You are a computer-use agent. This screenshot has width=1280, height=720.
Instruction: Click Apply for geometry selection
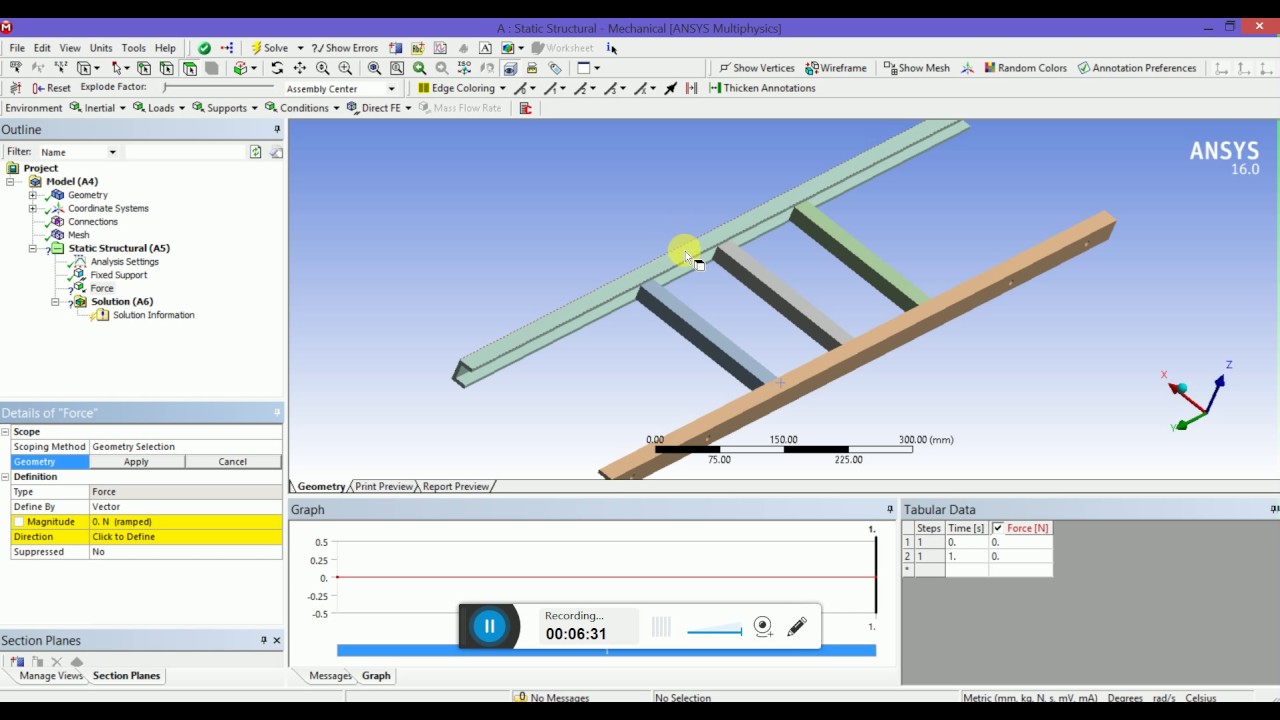pyautogui.click(x=136, y=462)
